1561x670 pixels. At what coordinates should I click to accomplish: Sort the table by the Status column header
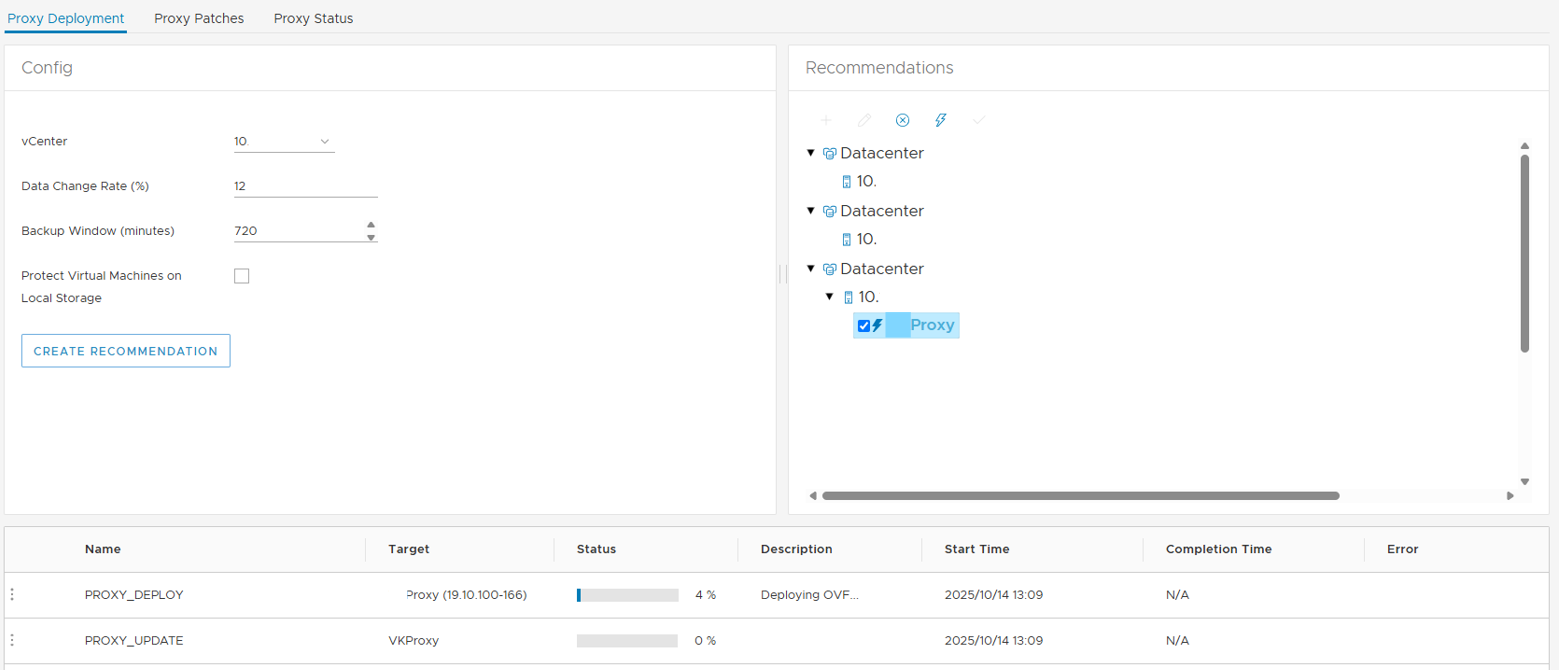[x=596, y=549]
